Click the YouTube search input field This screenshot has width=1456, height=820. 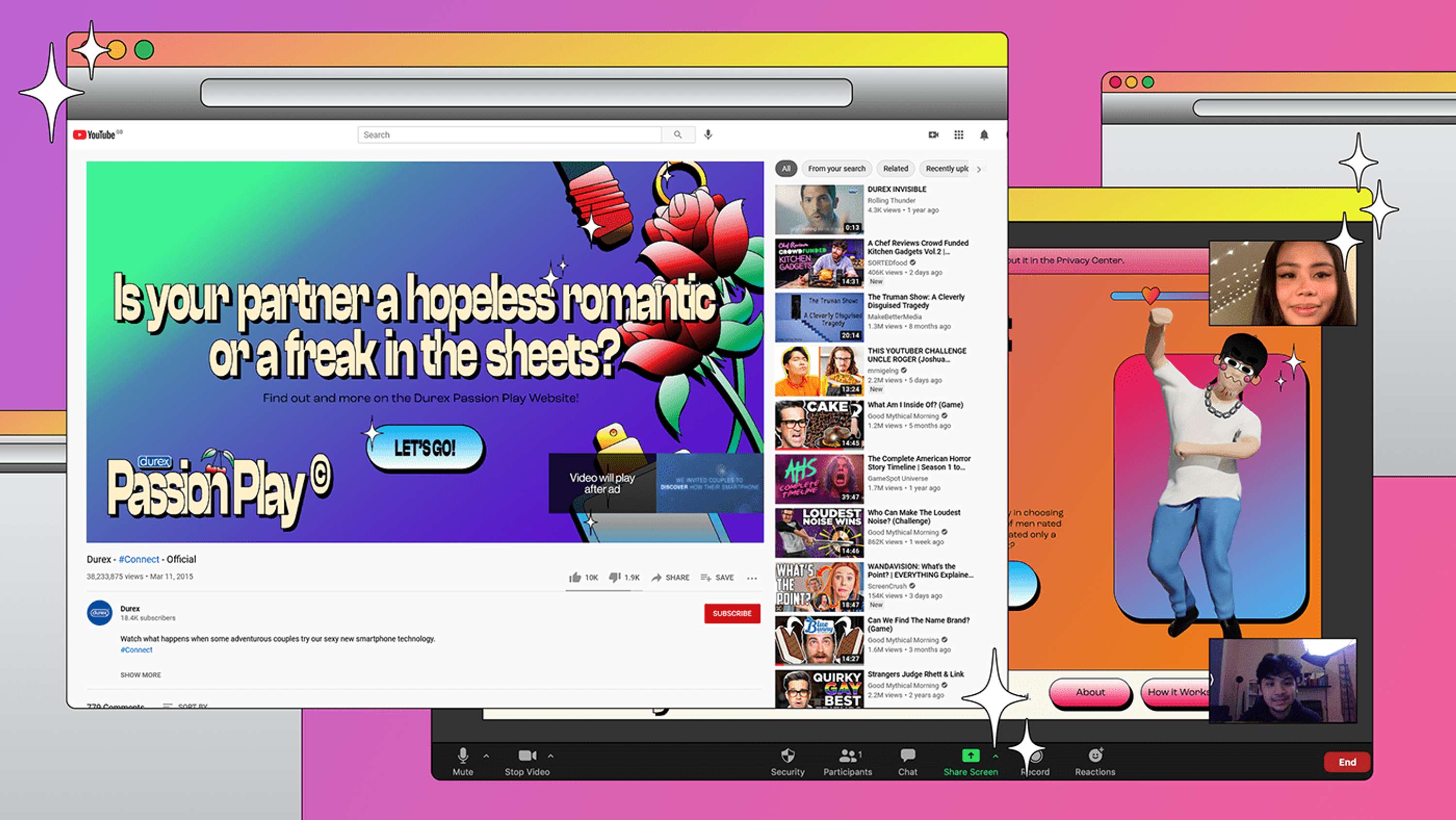click(x=509, y=134)
